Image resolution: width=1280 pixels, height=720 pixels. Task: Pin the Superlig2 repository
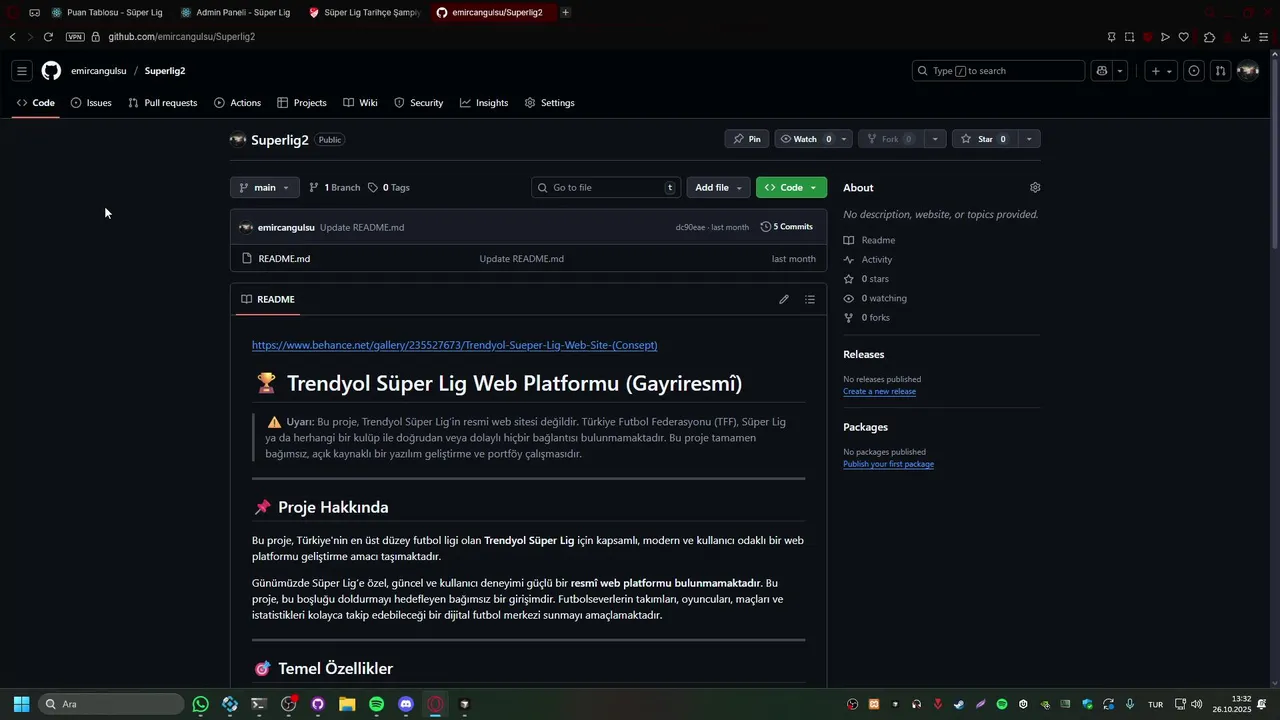point(747,139)
